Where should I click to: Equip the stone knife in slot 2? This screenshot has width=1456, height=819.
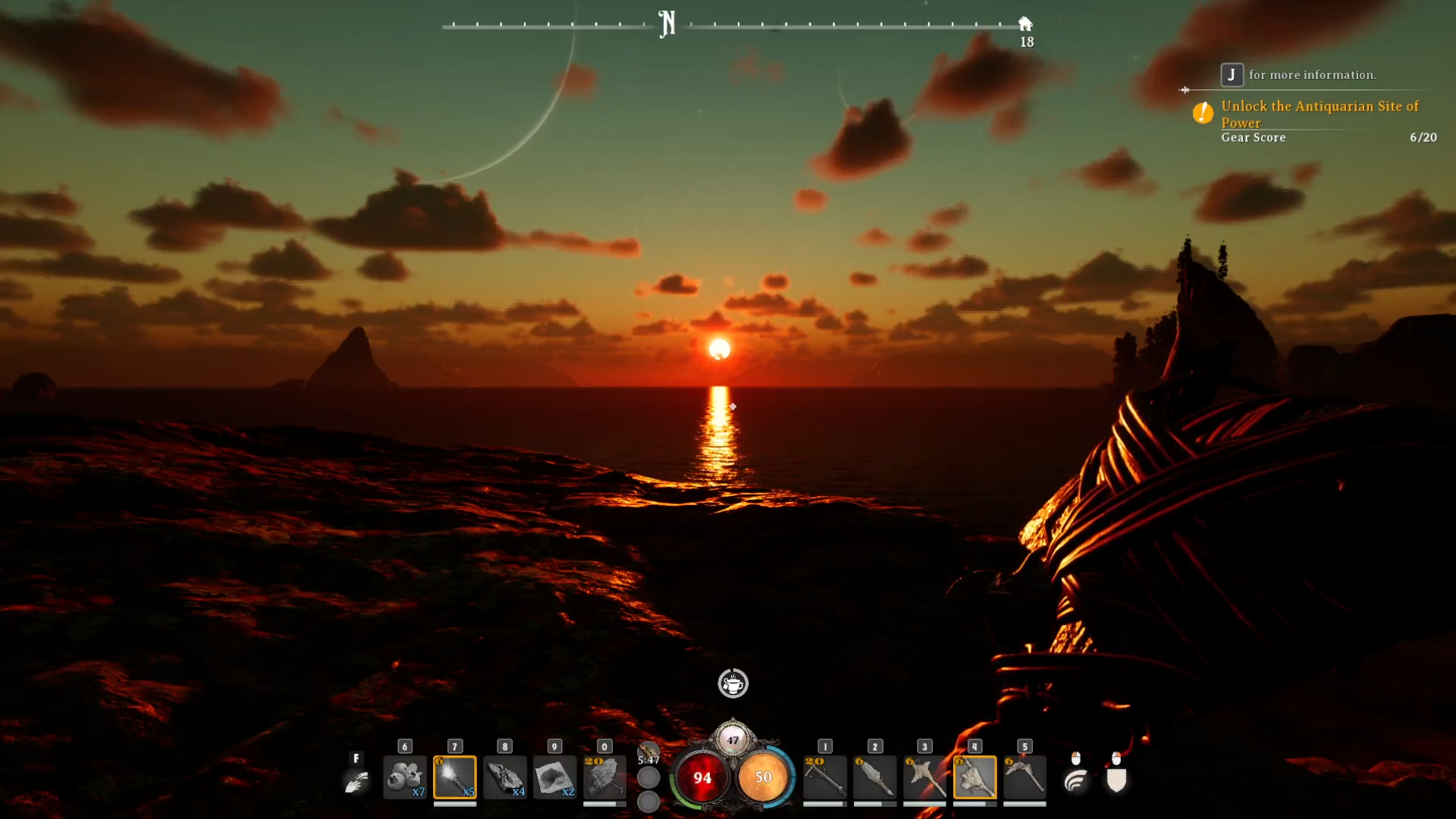pyautogui.click(x=874, y=777)
